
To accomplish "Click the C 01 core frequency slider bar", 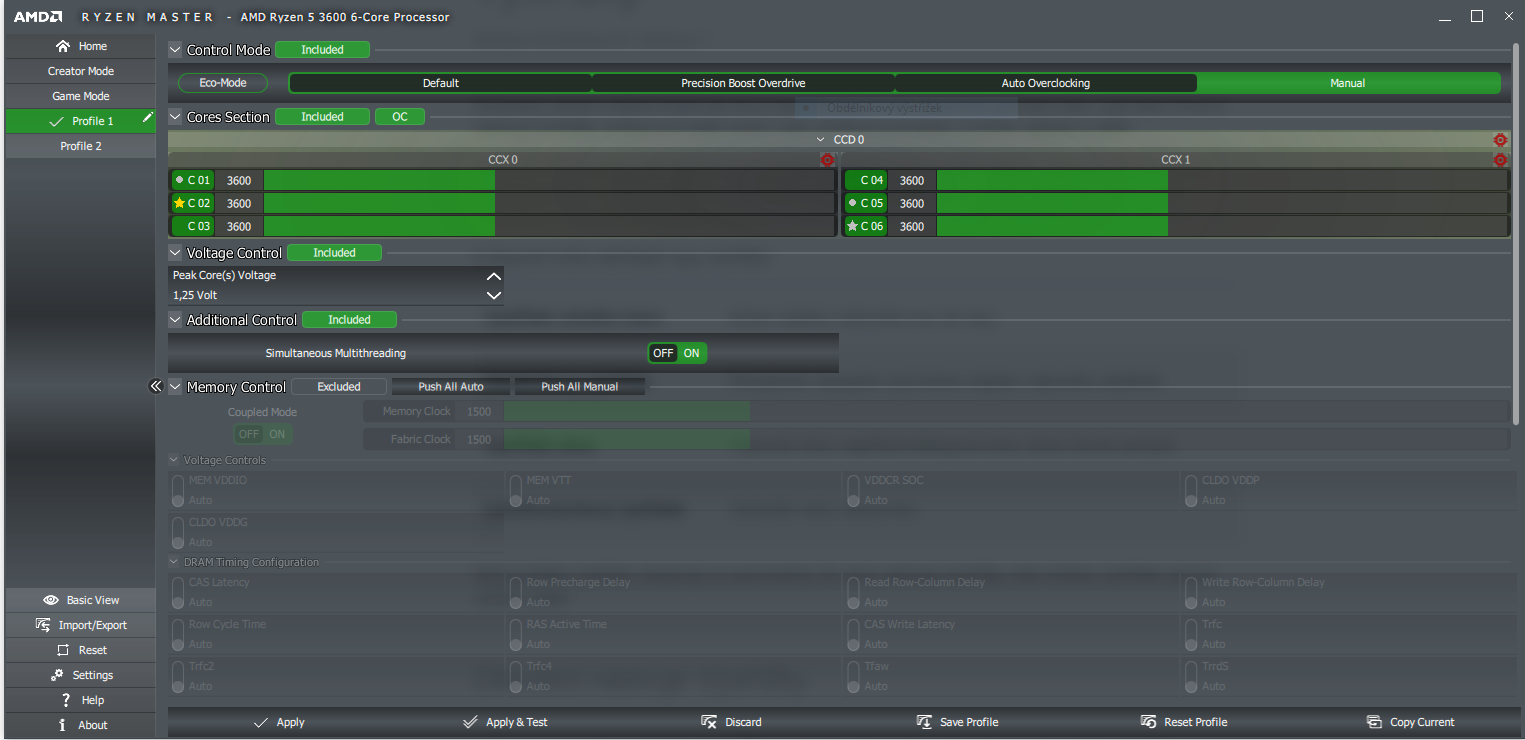I will 548,181.
